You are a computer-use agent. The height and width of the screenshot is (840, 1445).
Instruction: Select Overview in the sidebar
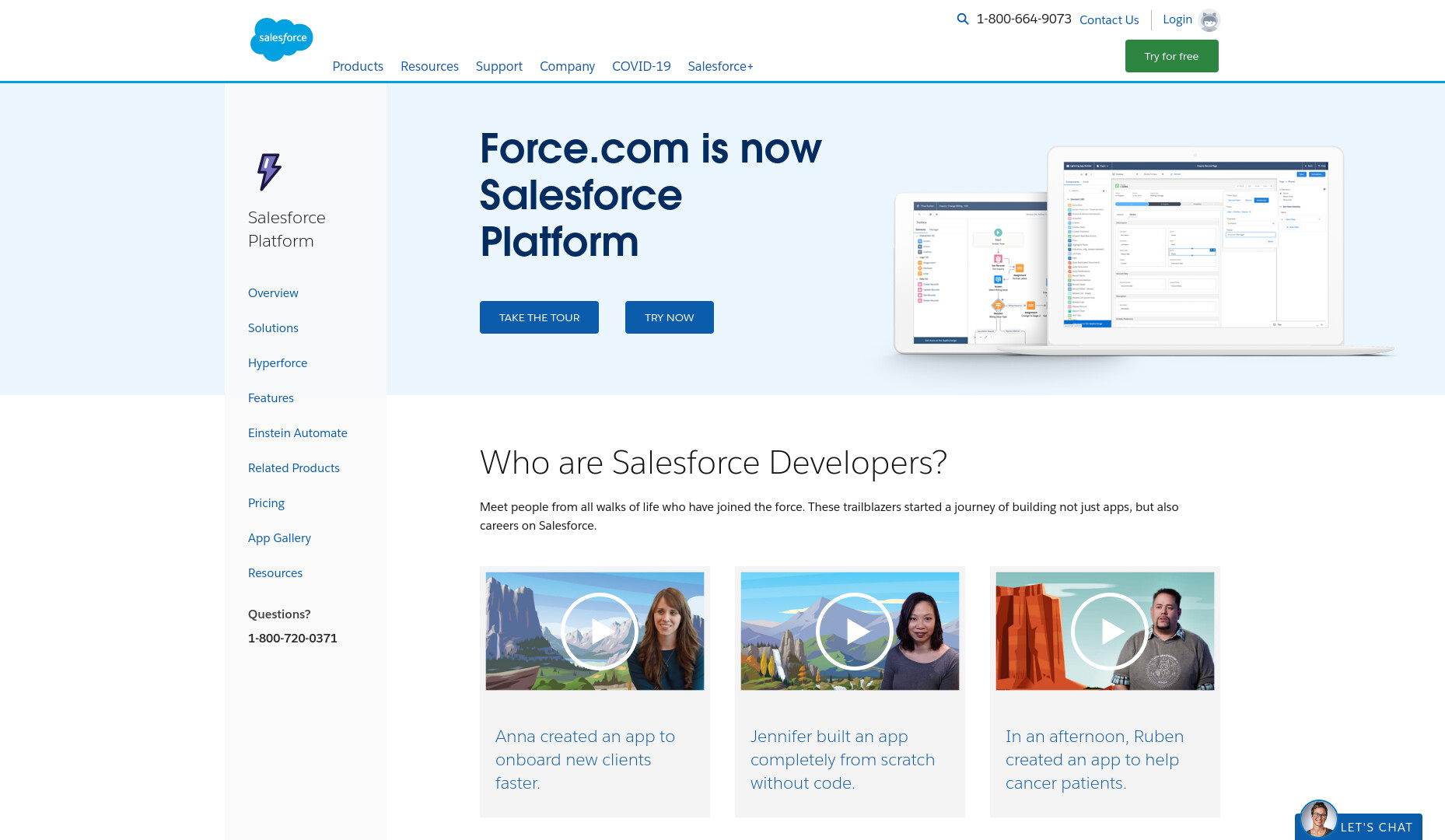pyautogui.click(x=273, y=293)
